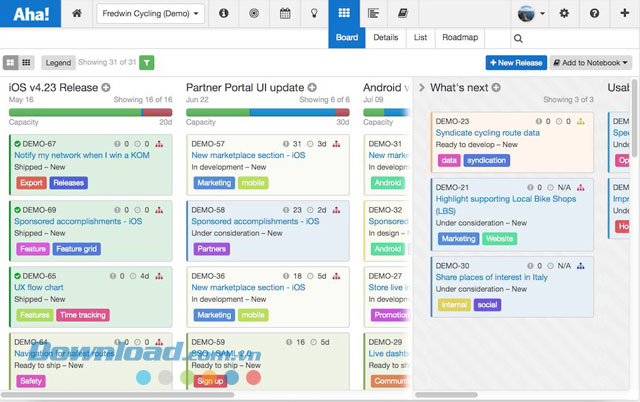Open the settings gear icon
This screenshot has height=402, width=640.
pos(564,13)
